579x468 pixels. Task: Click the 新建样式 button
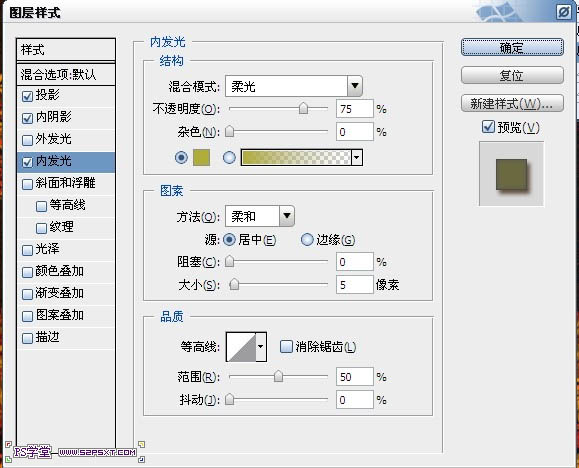[512, 103]
